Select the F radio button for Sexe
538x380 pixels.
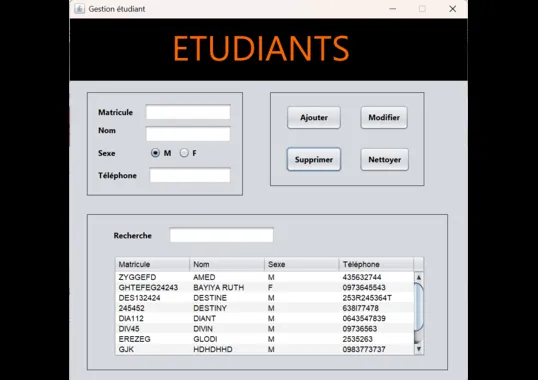[x=184, y=153]
